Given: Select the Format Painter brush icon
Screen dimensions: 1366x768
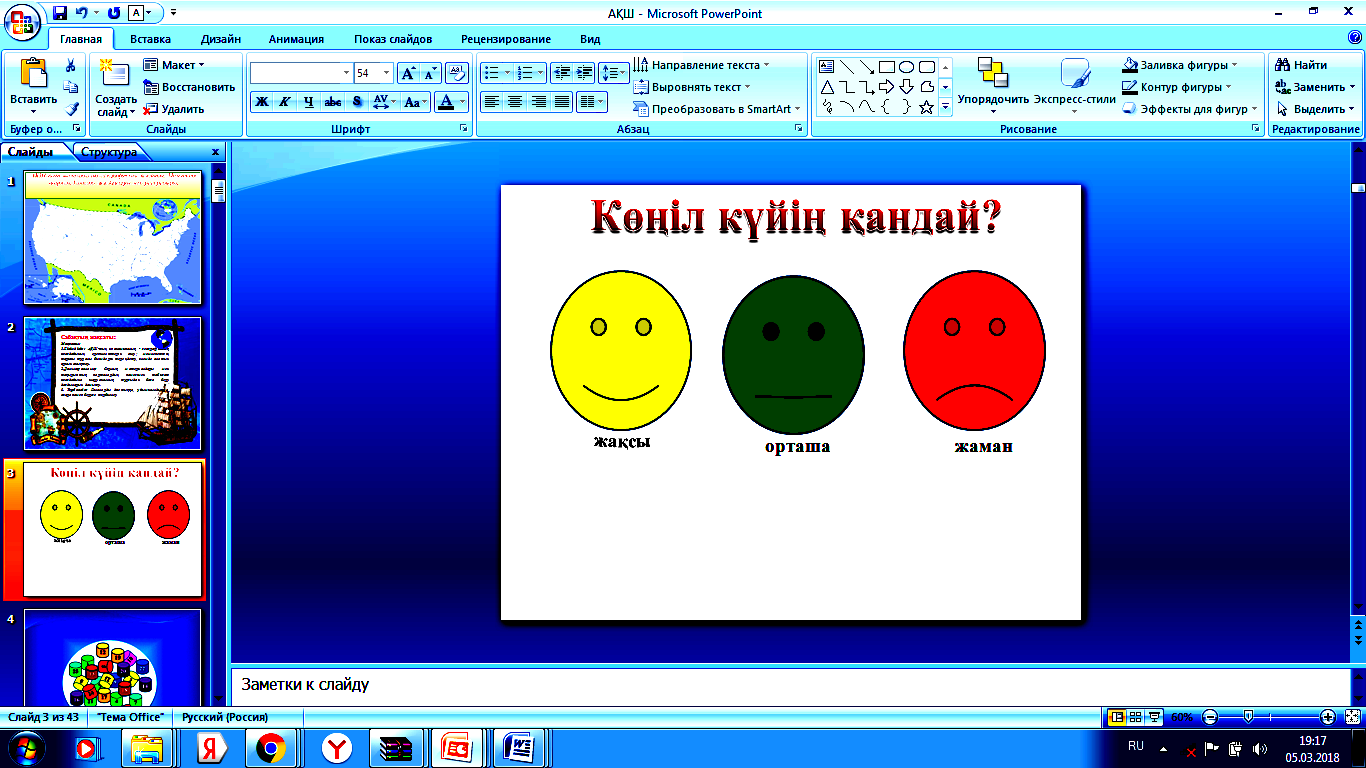Looking at the screenshot, I should click(x=71, y=109).
